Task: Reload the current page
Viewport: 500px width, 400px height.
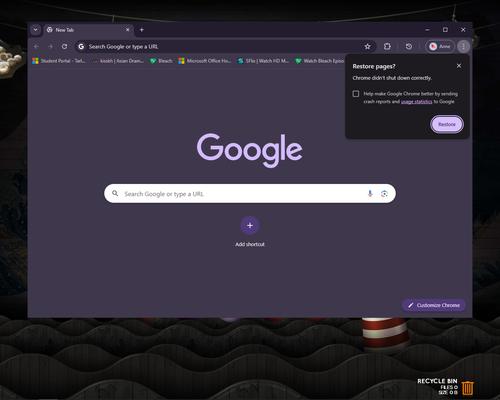Action: coord(64,46)
